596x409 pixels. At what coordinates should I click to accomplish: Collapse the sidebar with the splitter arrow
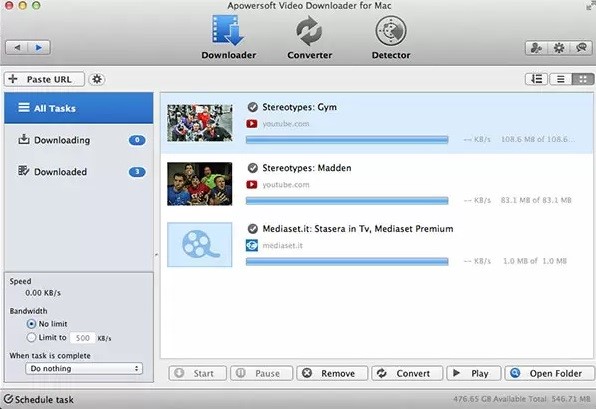[156, 254]
